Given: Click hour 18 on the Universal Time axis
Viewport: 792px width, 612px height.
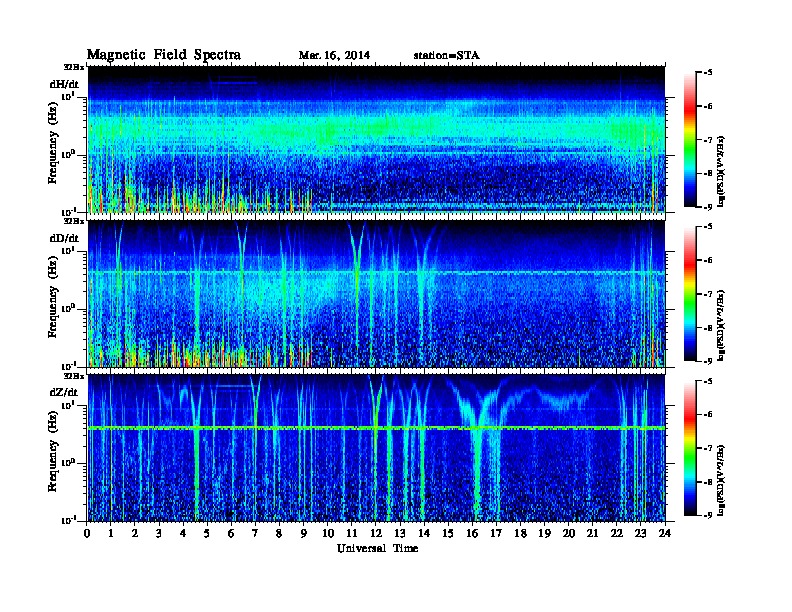Looking at the screenshot, I should point(520,533).
